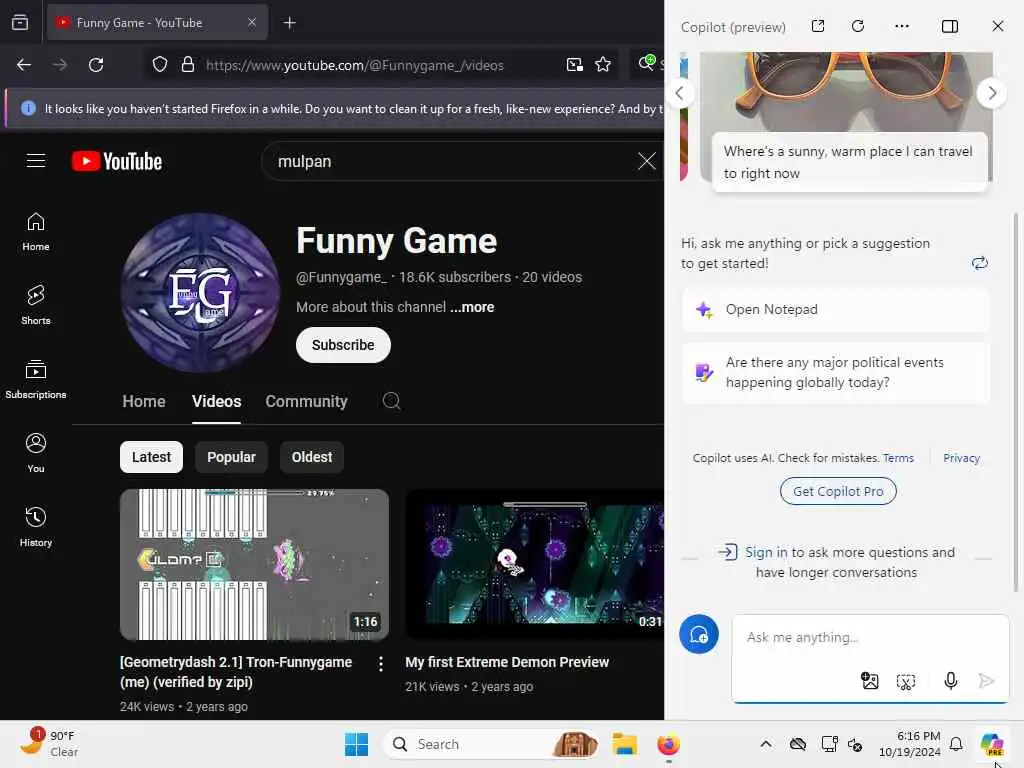Open Tron-Funnygame video title link
Screen dimensions: 1024x768
tap(236, 672)
